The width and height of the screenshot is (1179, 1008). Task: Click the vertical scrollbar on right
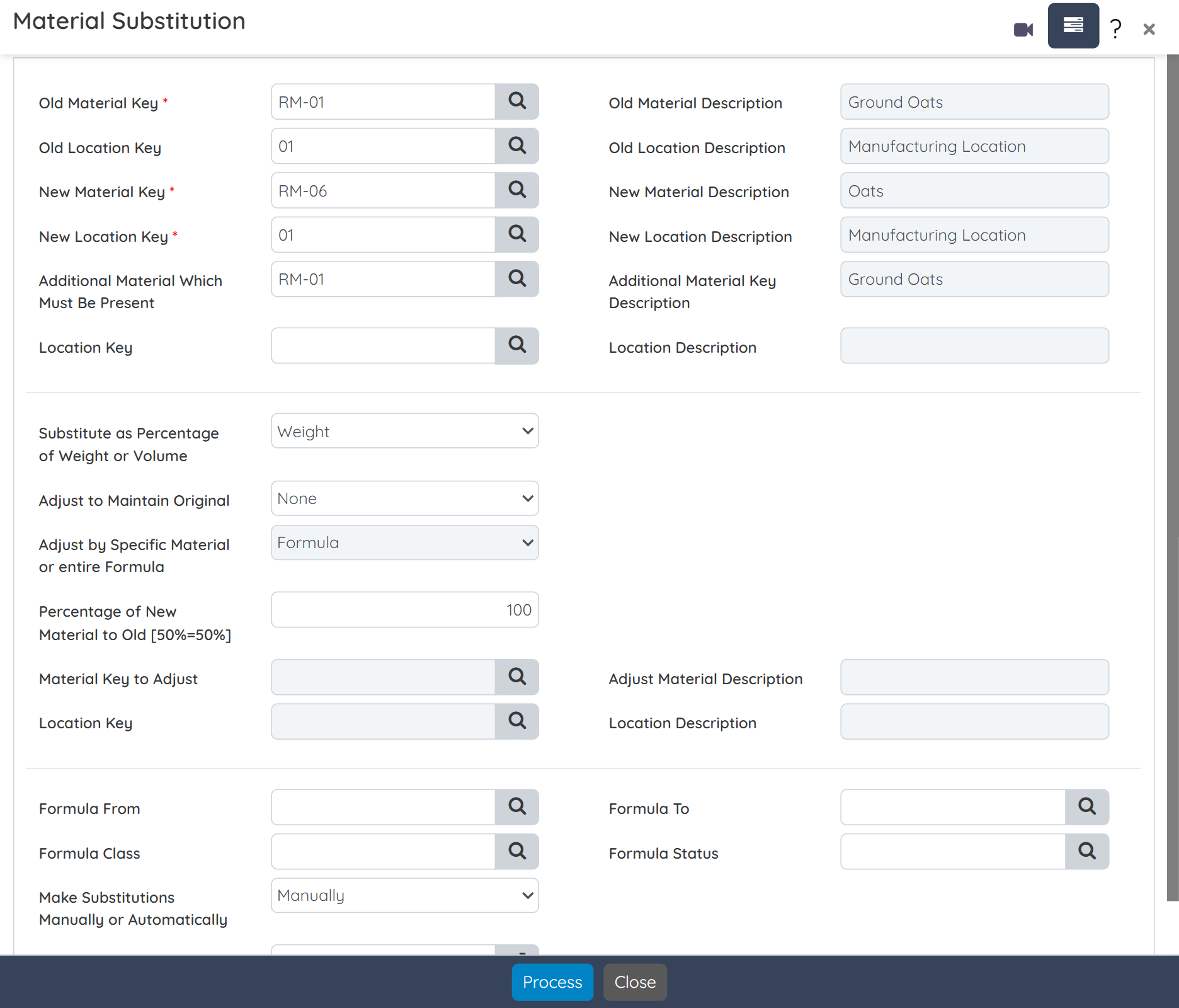(1172, 479)
